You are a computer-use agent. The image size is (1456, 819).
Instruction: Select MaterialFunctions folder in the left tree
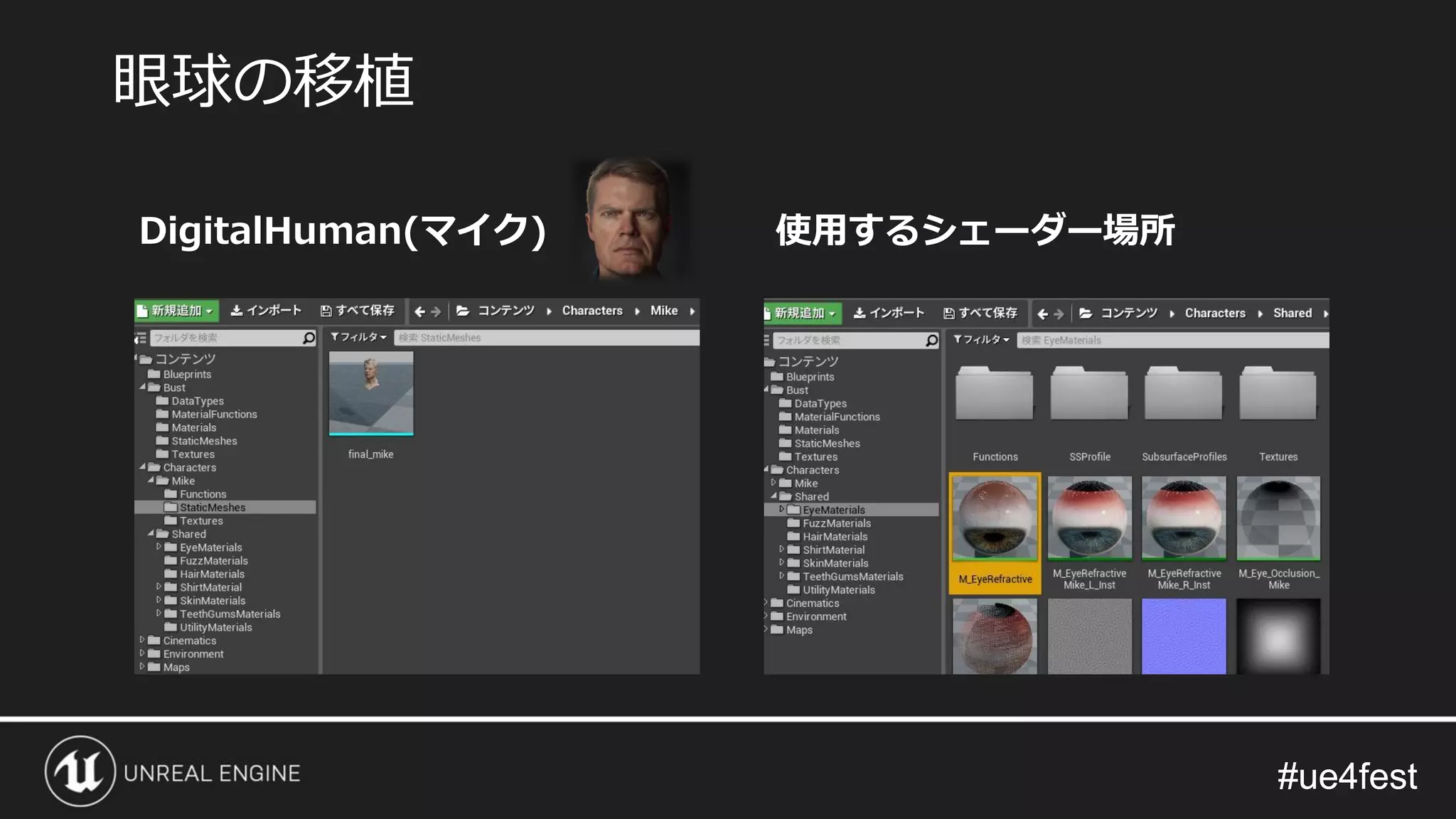tap(214, 414)
